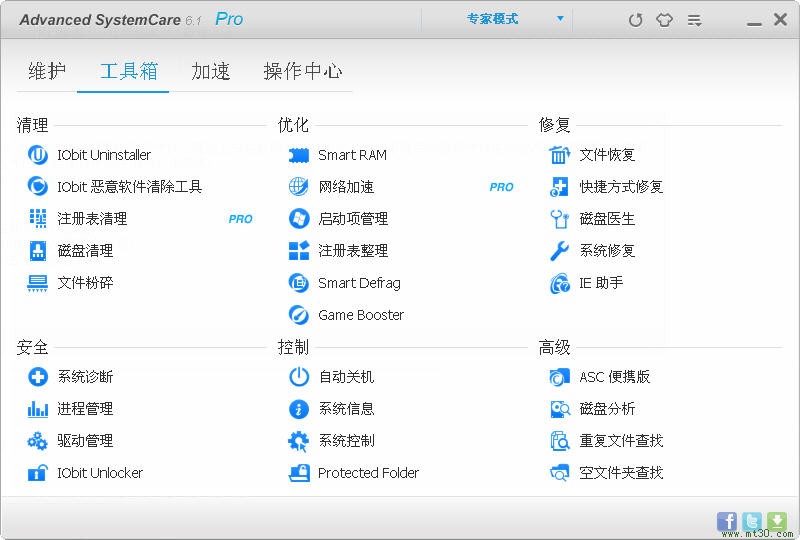Open the skin shirt icon
Screen dimensions: 800x540
point(664,20)
